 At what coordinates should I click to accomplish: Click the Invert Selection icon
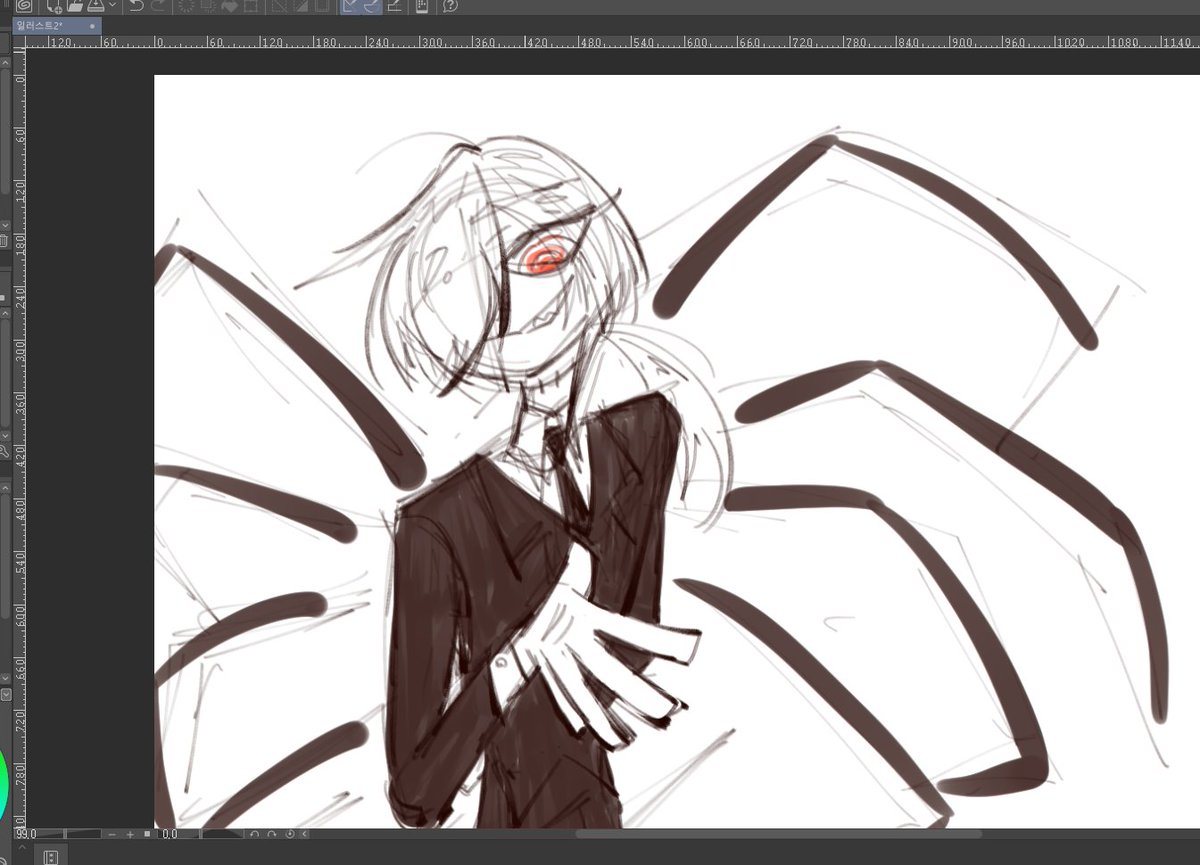coord(300,6)
